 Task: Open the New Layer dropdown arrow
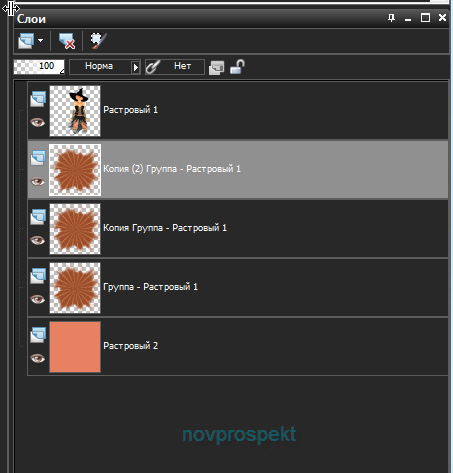(x=41, y=41)
